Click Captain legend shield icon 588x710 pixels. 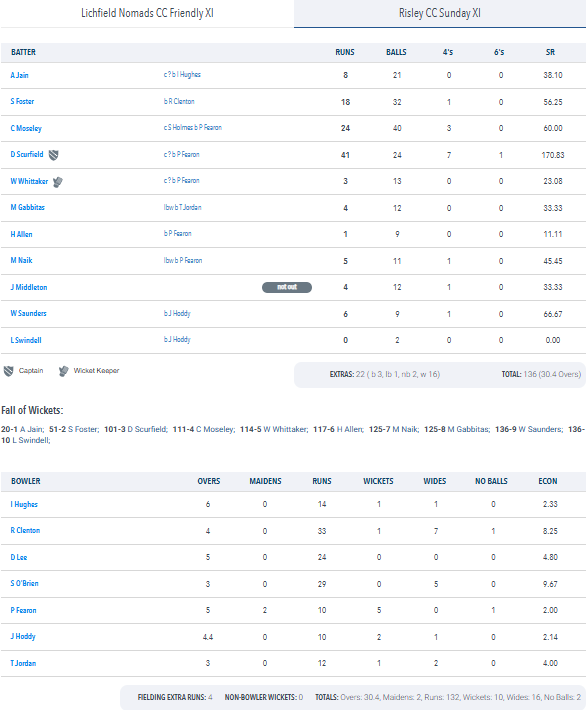8,371
